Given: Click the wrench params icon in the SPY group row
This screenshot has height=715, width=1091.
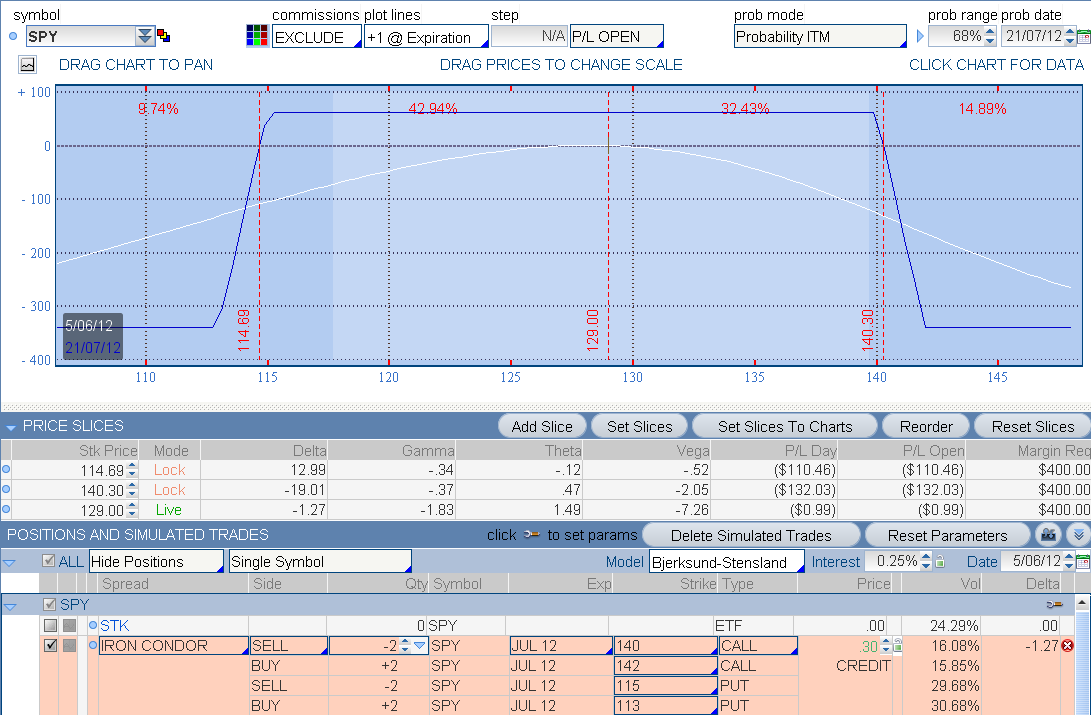Looking at the screenshot, I should click(x=1055, y=604).
